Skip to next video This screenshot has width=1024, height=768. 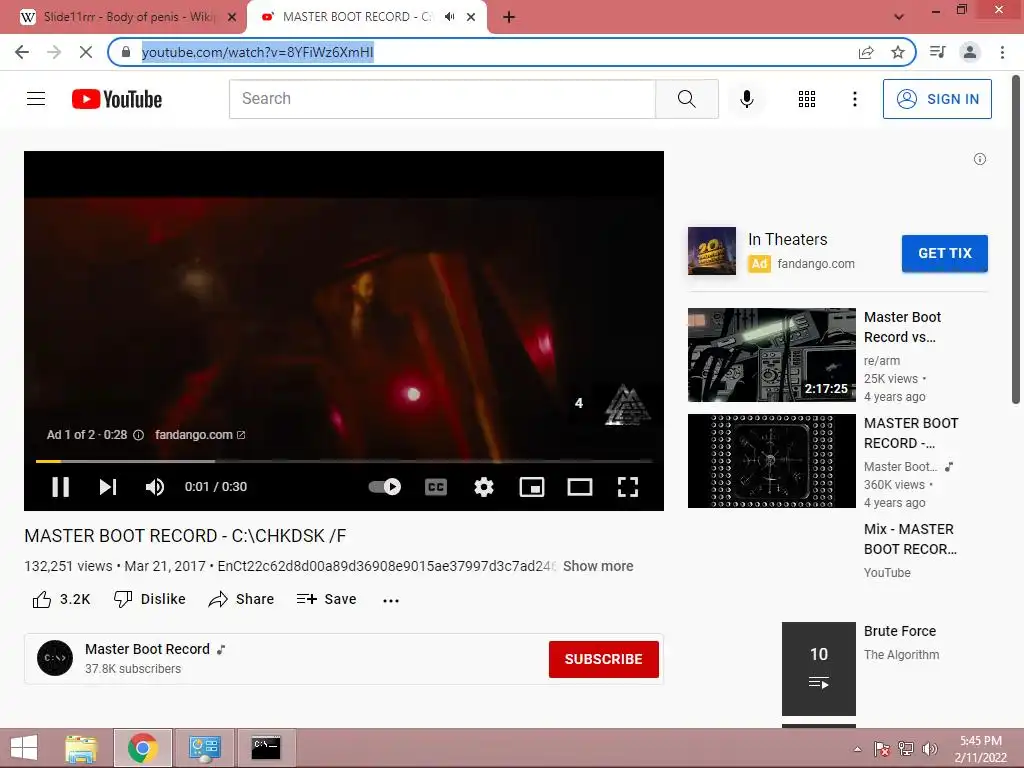coord(108,487)
